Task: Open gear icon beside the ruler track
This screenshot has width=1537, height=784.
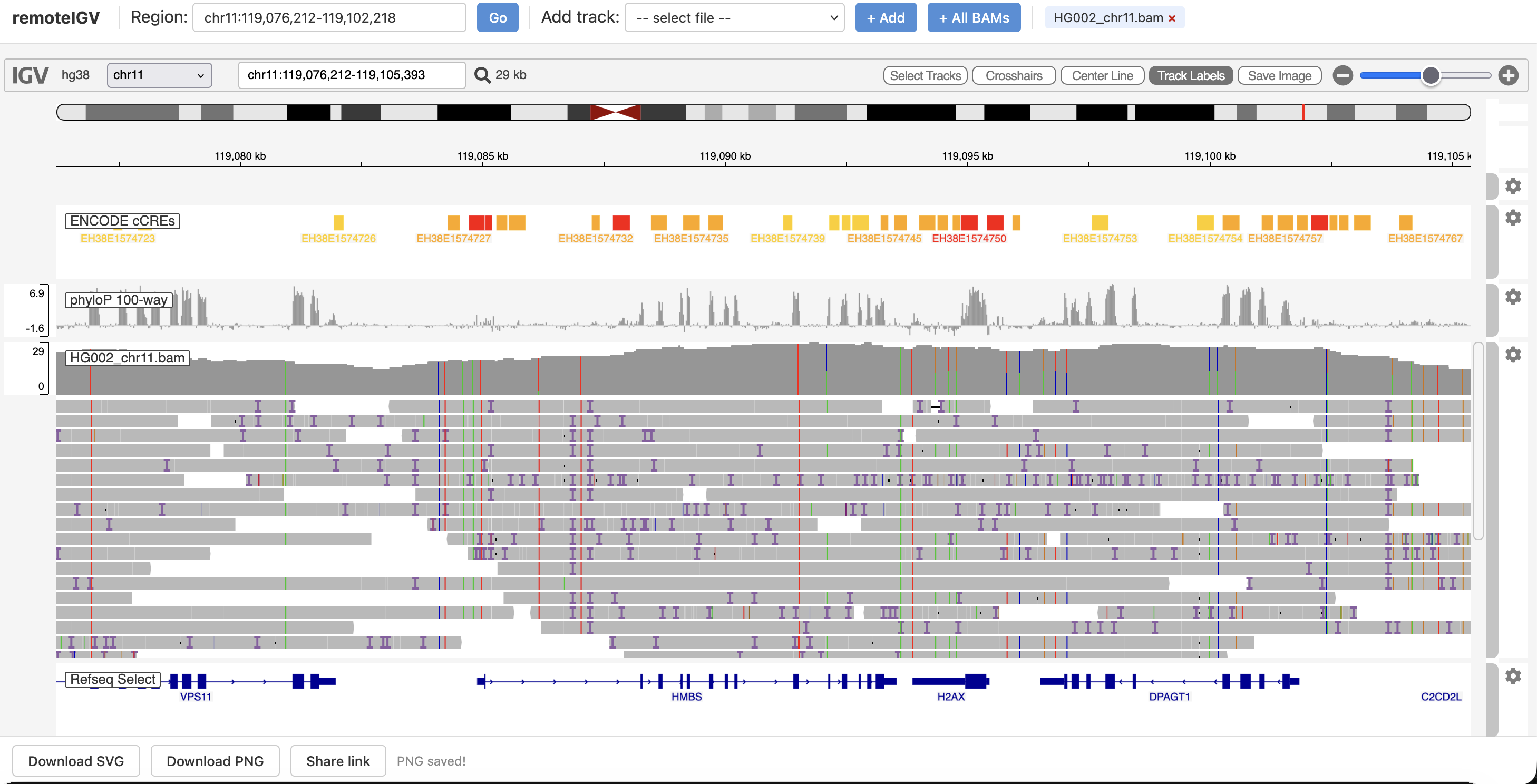Action: pos(1513,186)
